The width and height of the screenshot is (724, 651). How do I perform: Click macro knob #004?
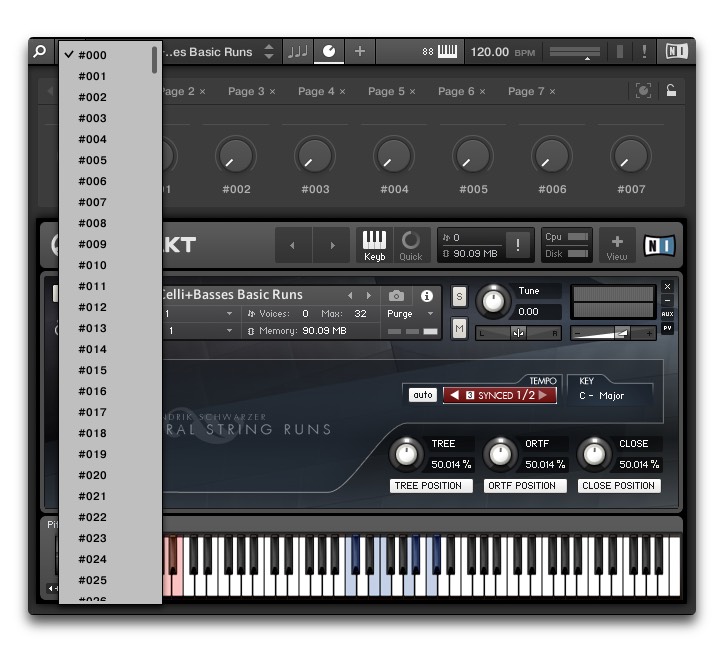tap(394, 156)
